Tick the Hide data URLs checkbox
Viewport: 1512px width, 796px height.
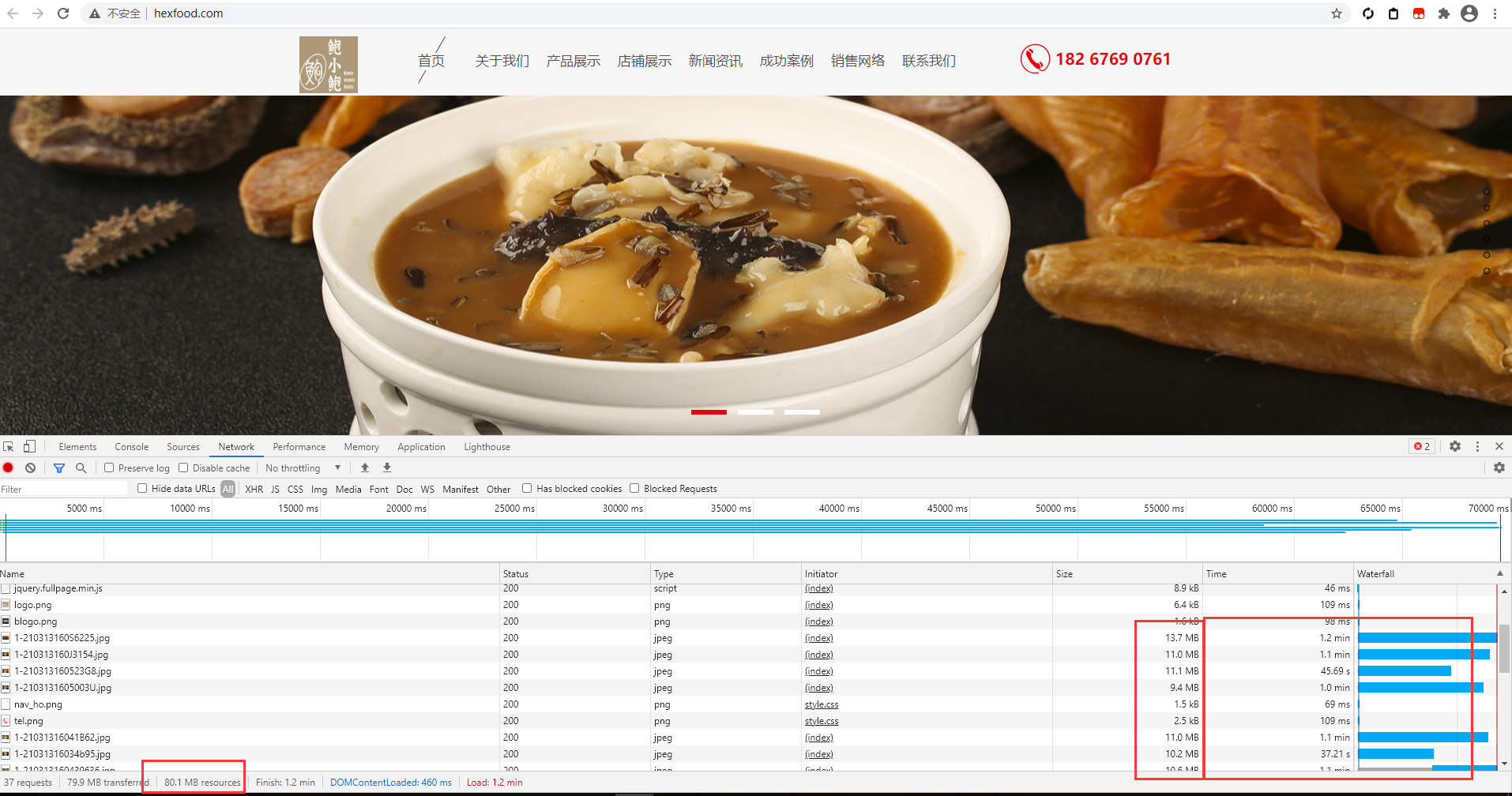142,489
